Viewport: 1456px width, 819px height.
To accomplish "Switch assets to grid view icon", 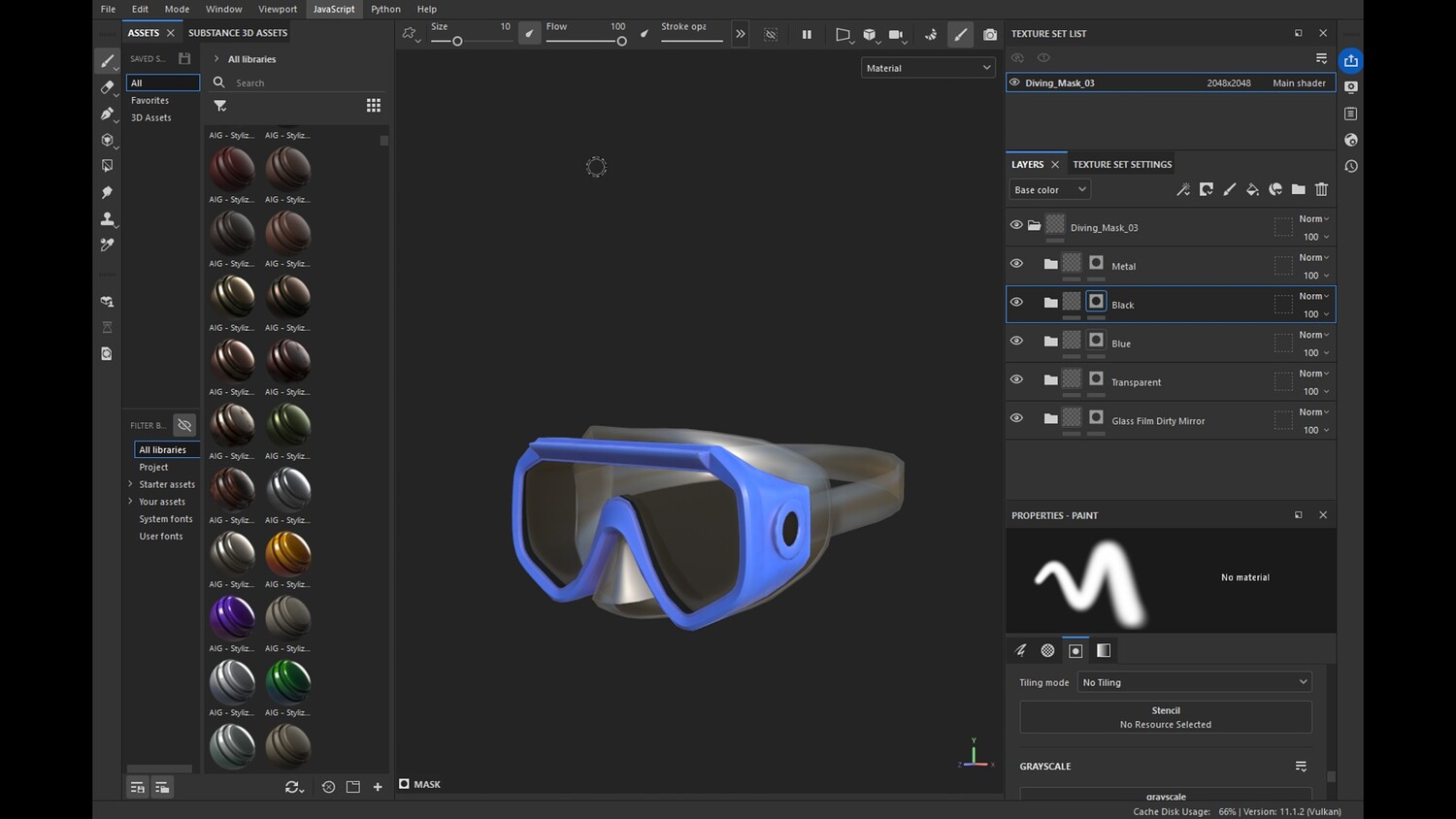I will pyautogui.click(x=374, y=106).
